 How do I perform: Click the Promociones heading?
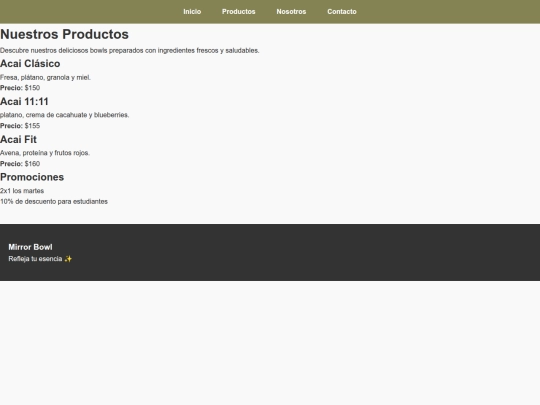tap(32, 177)
